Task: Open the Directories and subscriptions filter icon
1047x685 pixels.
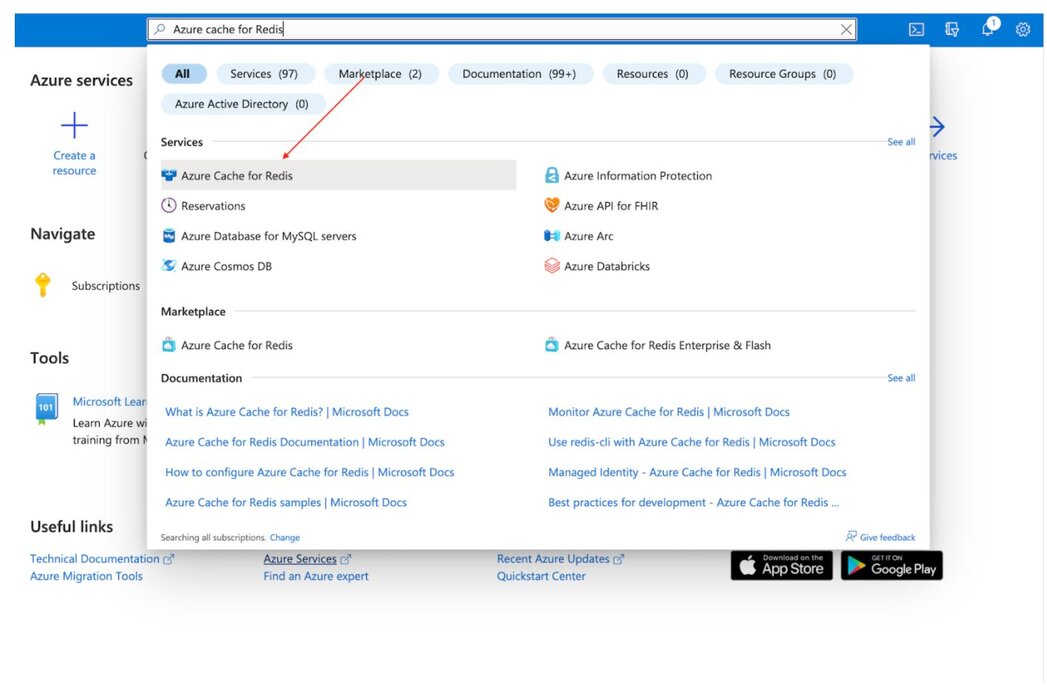Action: 952,29
